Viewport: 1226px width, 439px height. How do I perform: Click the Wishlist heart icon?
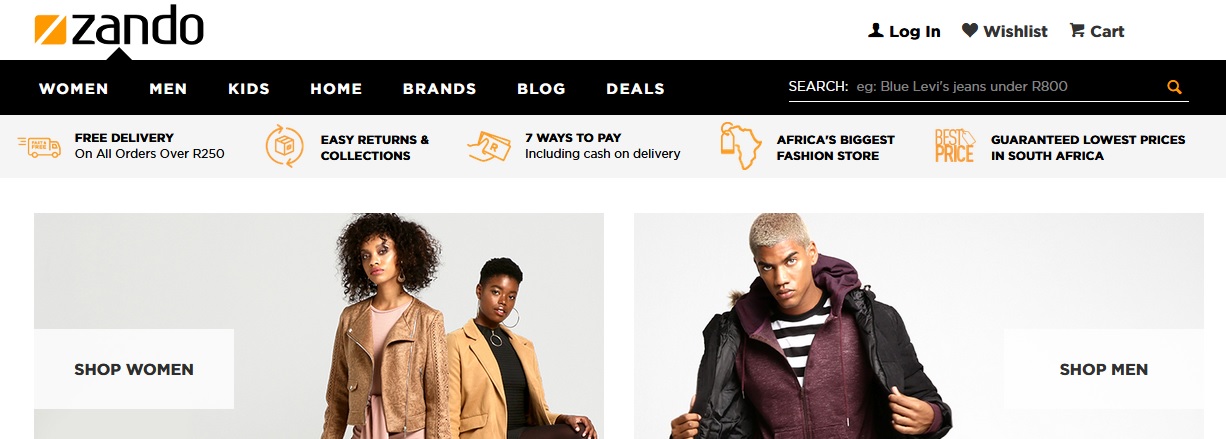point(970,31)
